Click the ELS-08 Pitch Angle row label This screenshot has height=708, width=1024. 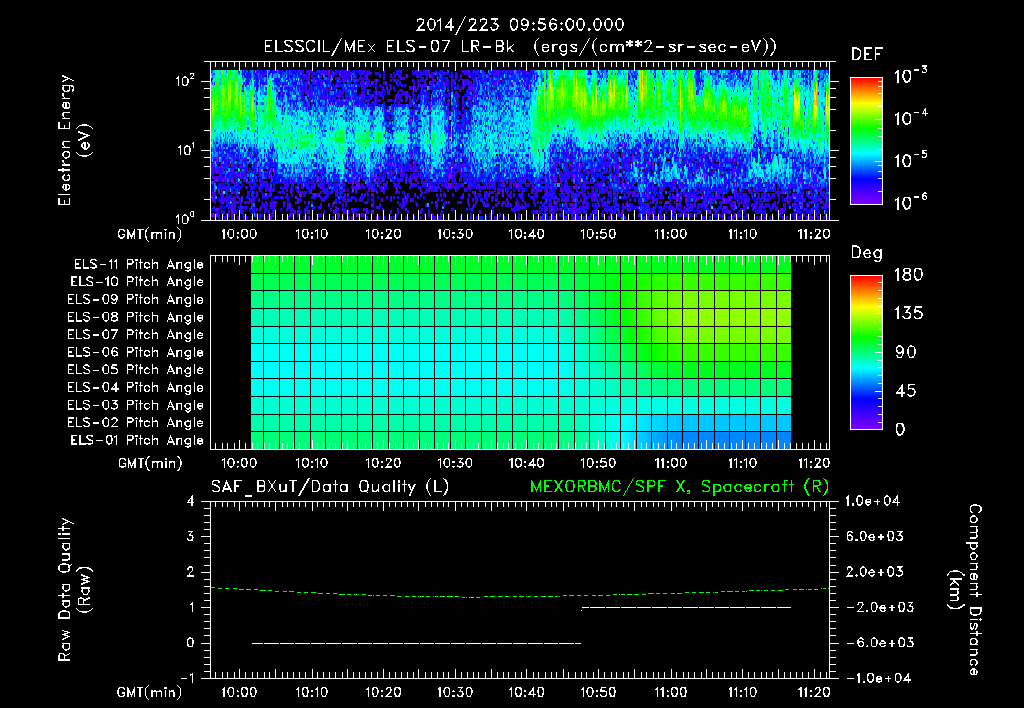(x=136, y=317)
